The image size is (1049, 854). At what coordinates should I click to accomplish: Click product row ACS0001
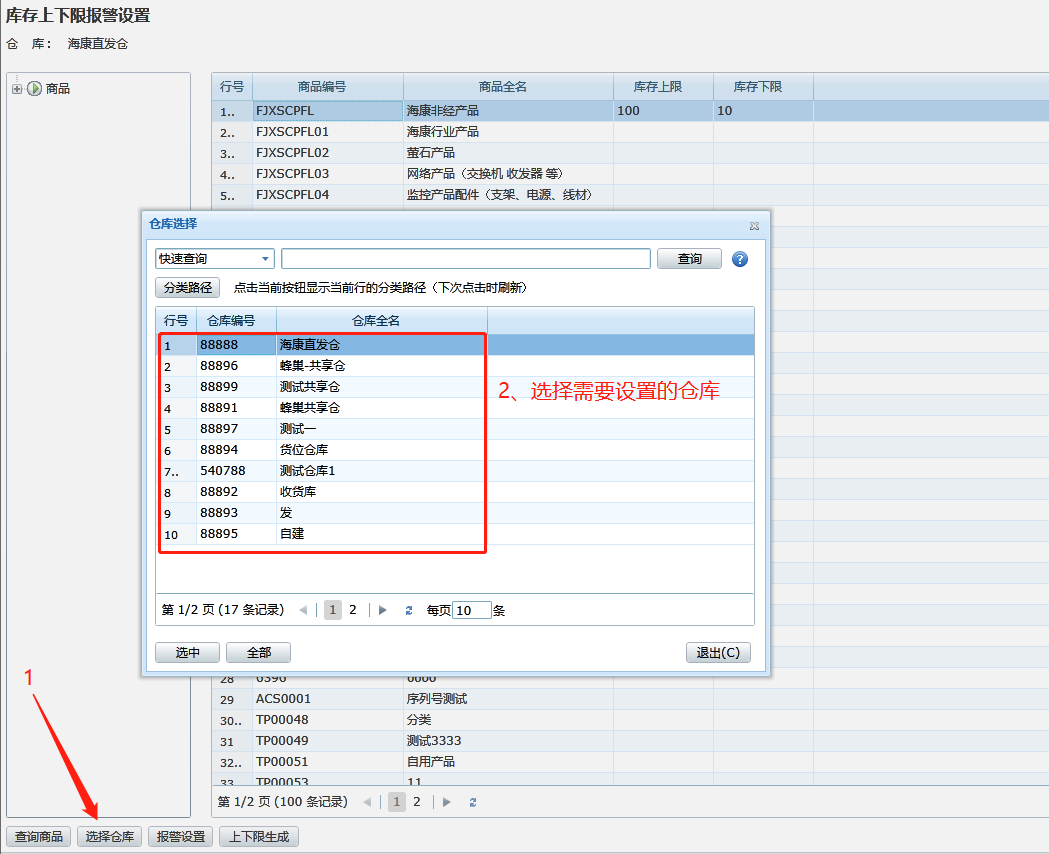[630, 699]
